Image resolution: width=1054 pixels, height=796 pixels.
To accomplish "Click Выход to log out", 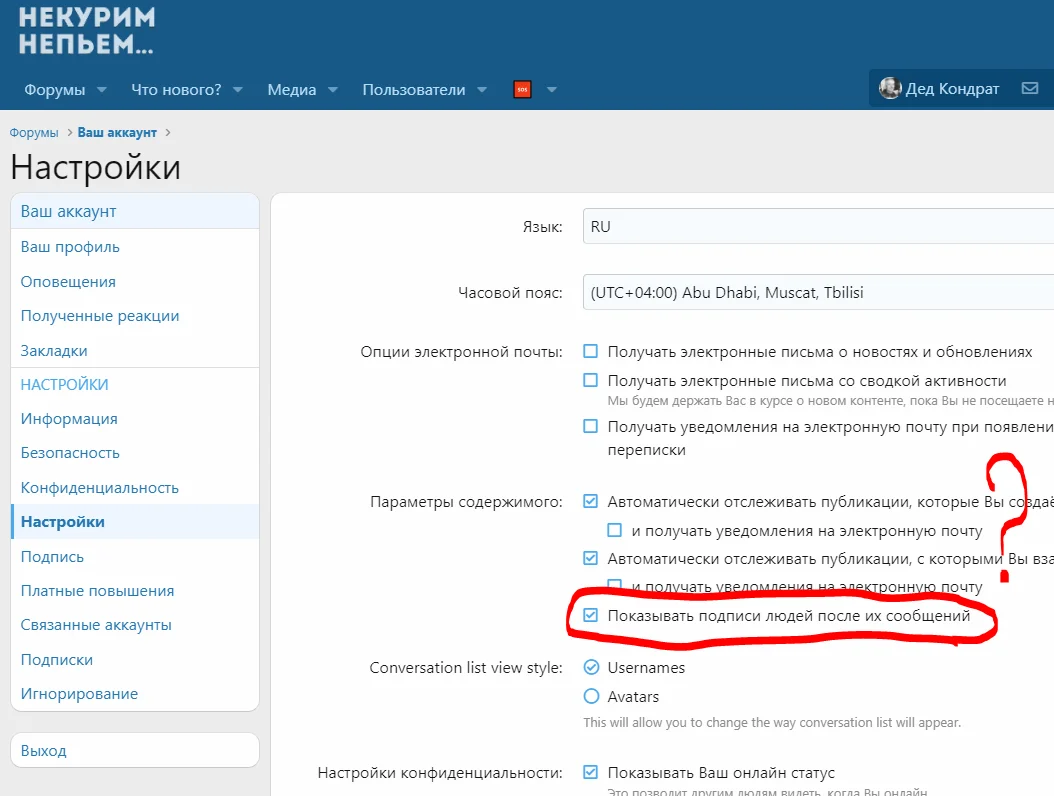I will tap(135, 750).
